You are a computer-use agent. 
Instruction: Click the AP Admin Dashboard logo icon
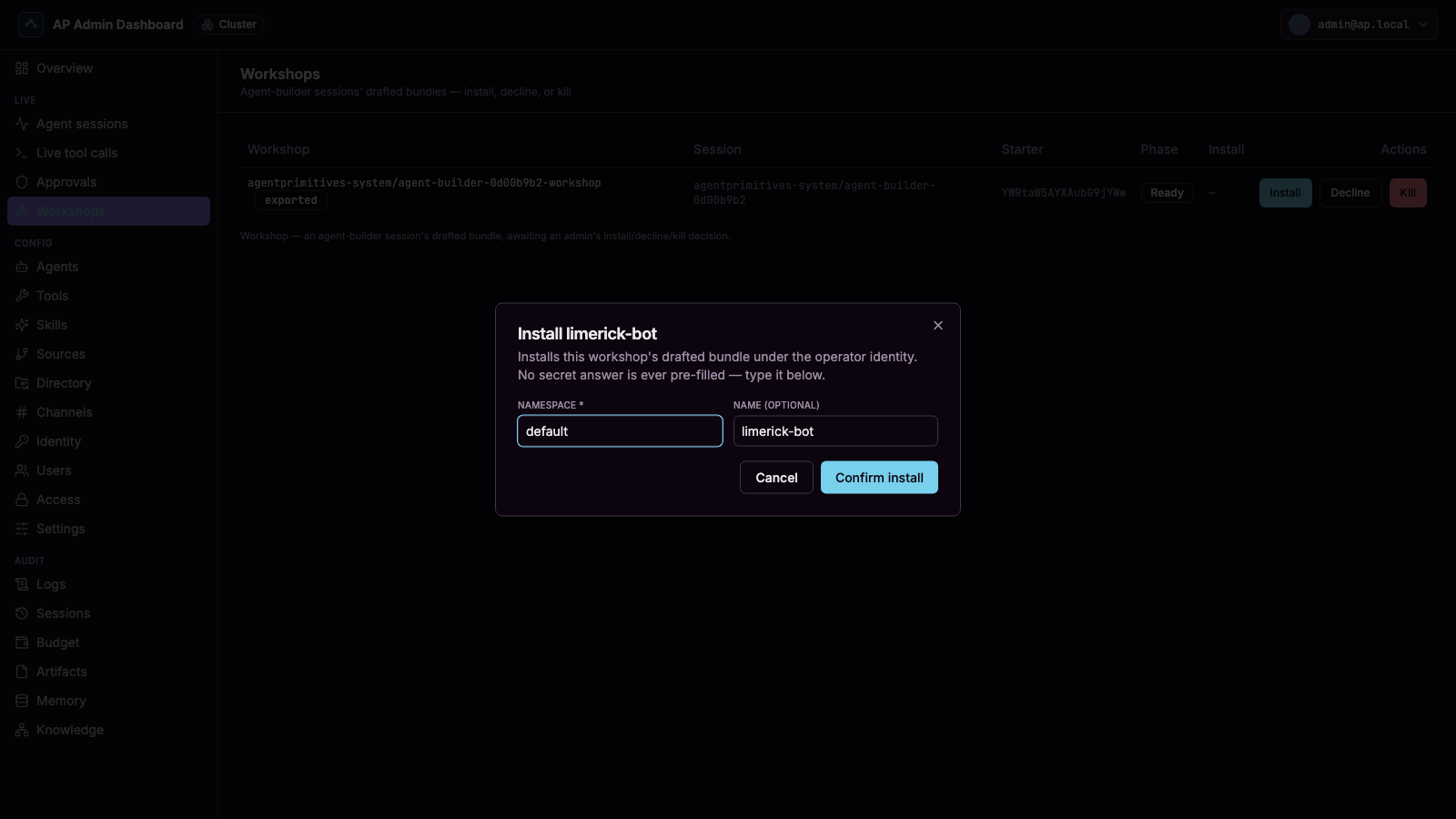(31, 25)
